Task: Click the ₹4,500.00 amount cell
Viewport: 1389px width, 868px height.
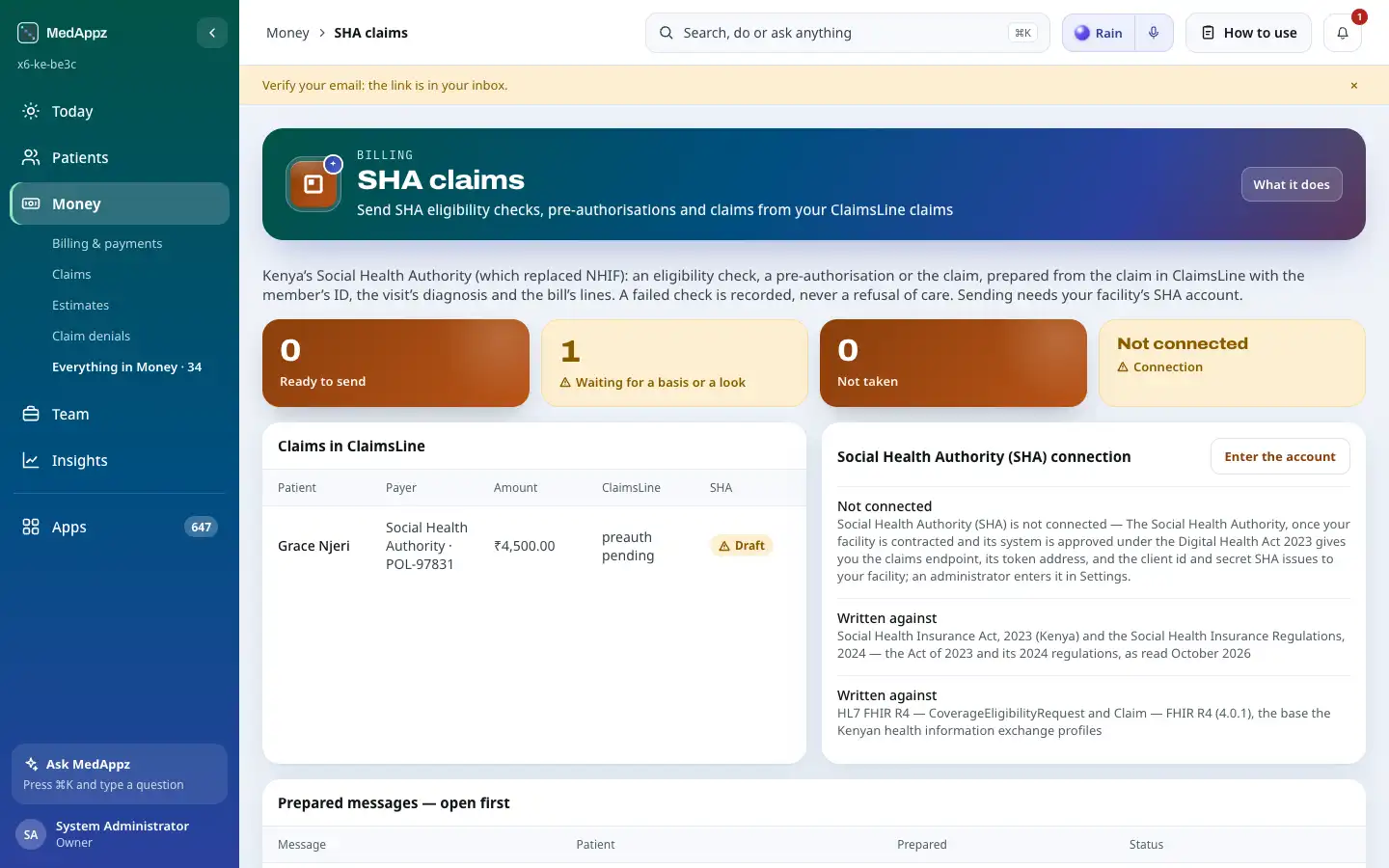Action: [525, 546]
